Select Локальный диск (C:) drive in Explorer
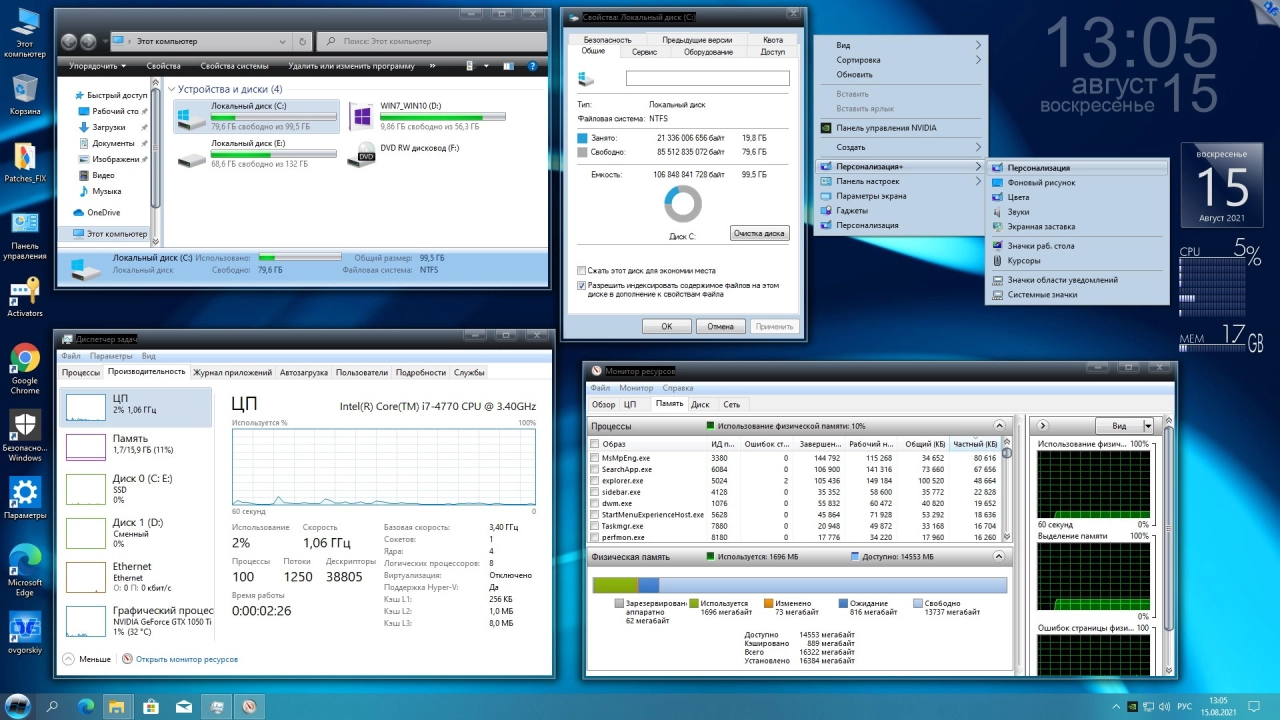The width and height of the screenshot is (1280, 720). coord(257,116)
